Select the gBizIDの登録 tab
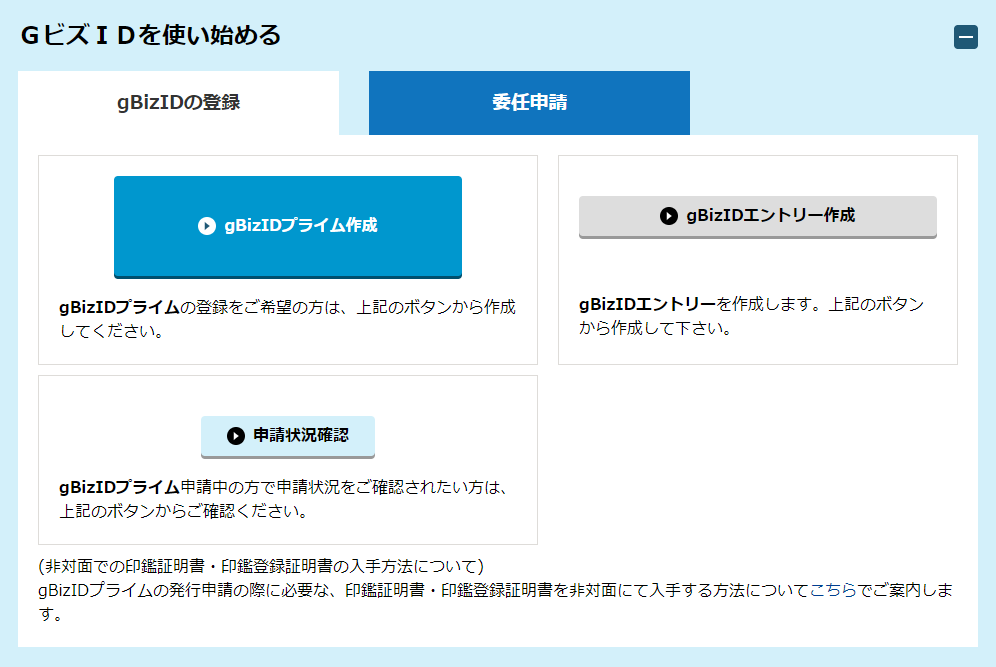Screen dimensions: 996x667 [x=178, y=101]
